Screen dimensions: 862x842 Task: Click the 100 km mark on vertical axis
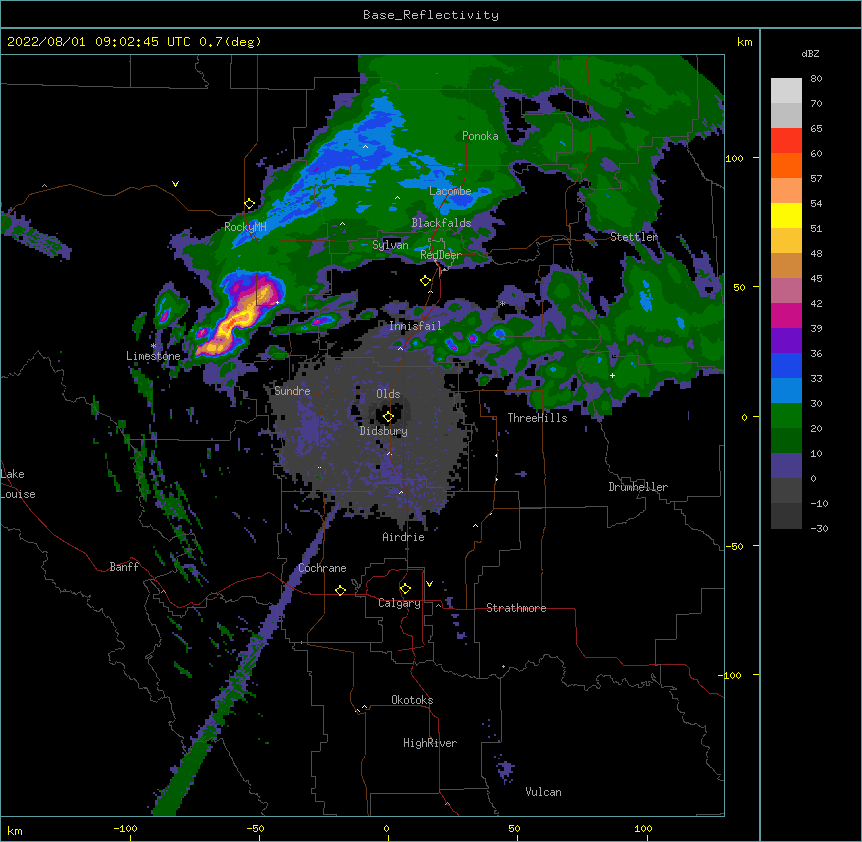(x=734, y=158)
